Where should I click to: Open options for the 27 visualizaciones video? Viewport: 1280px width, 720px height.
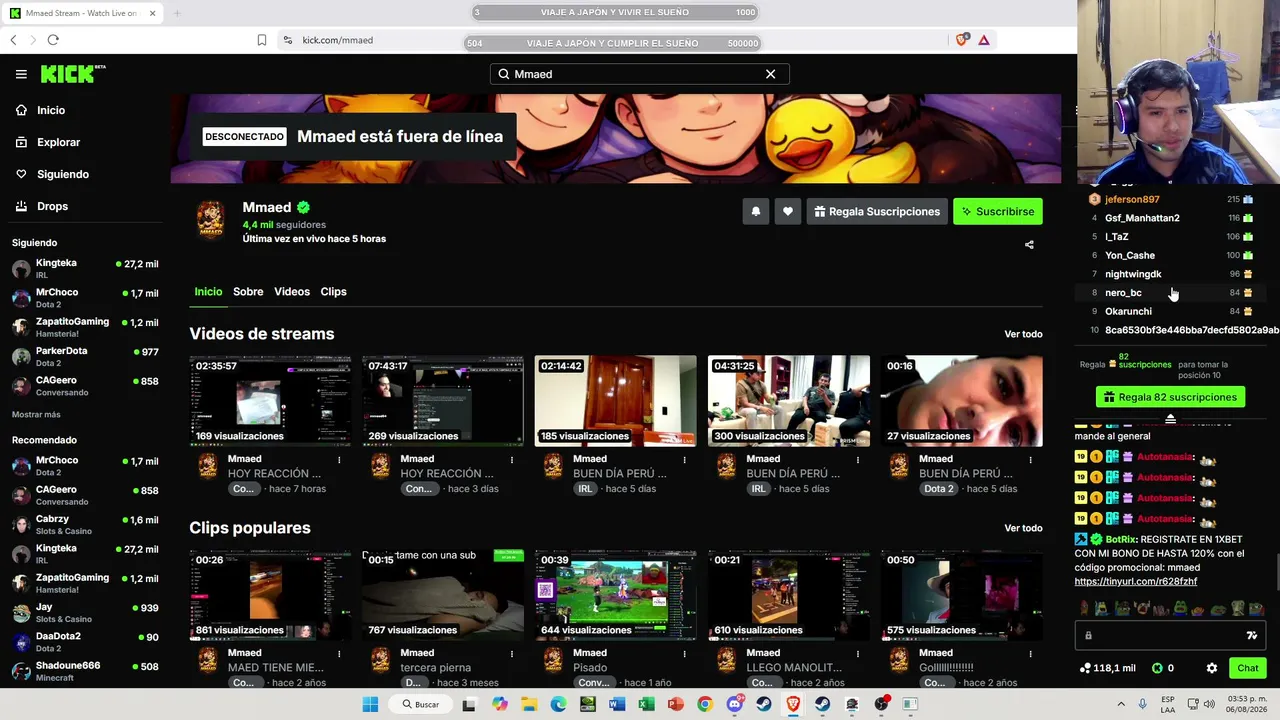pyautogui.click(x=1031, y=460)
